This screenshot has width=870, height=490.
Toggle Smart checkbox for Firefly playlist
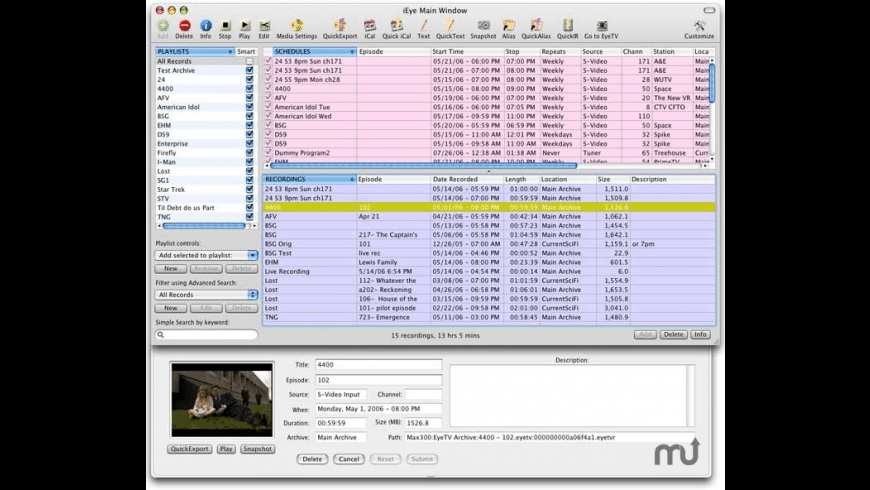(x=250, y=153)
